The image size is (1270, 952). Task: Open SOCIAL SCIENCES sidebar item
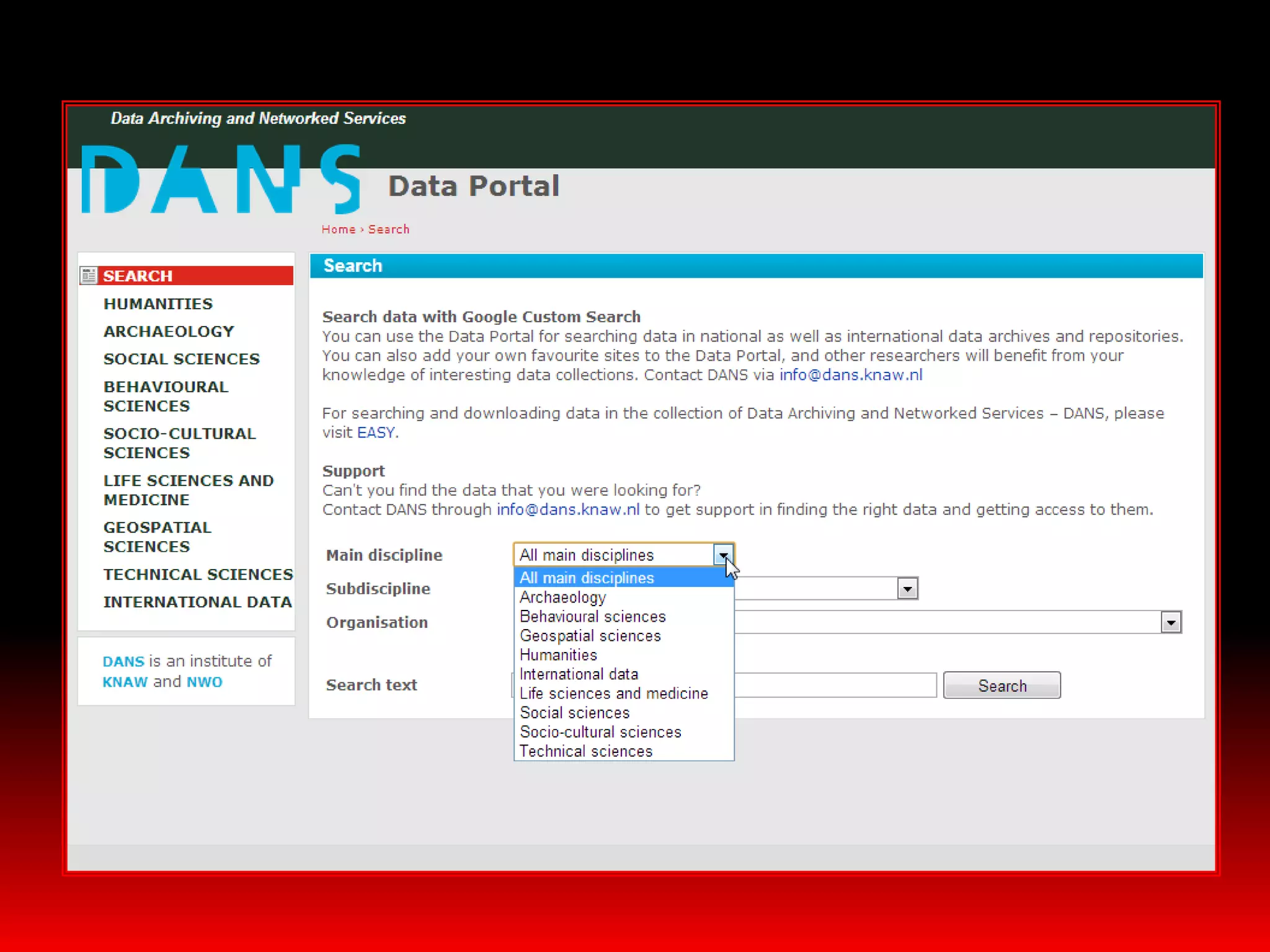(x=181, y=359)
